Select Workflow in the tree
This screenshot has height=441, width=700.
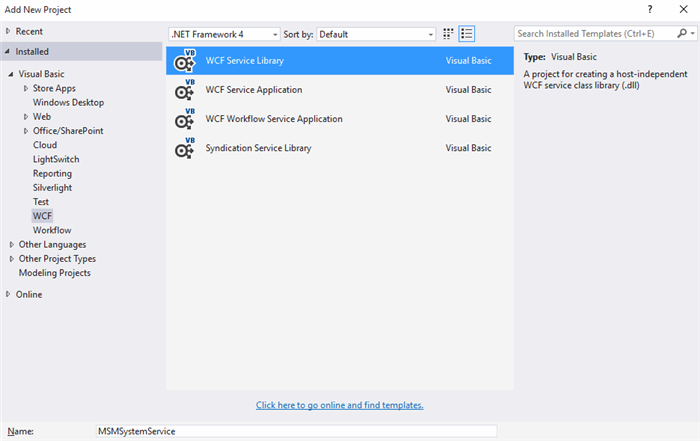tap(52, 230)
